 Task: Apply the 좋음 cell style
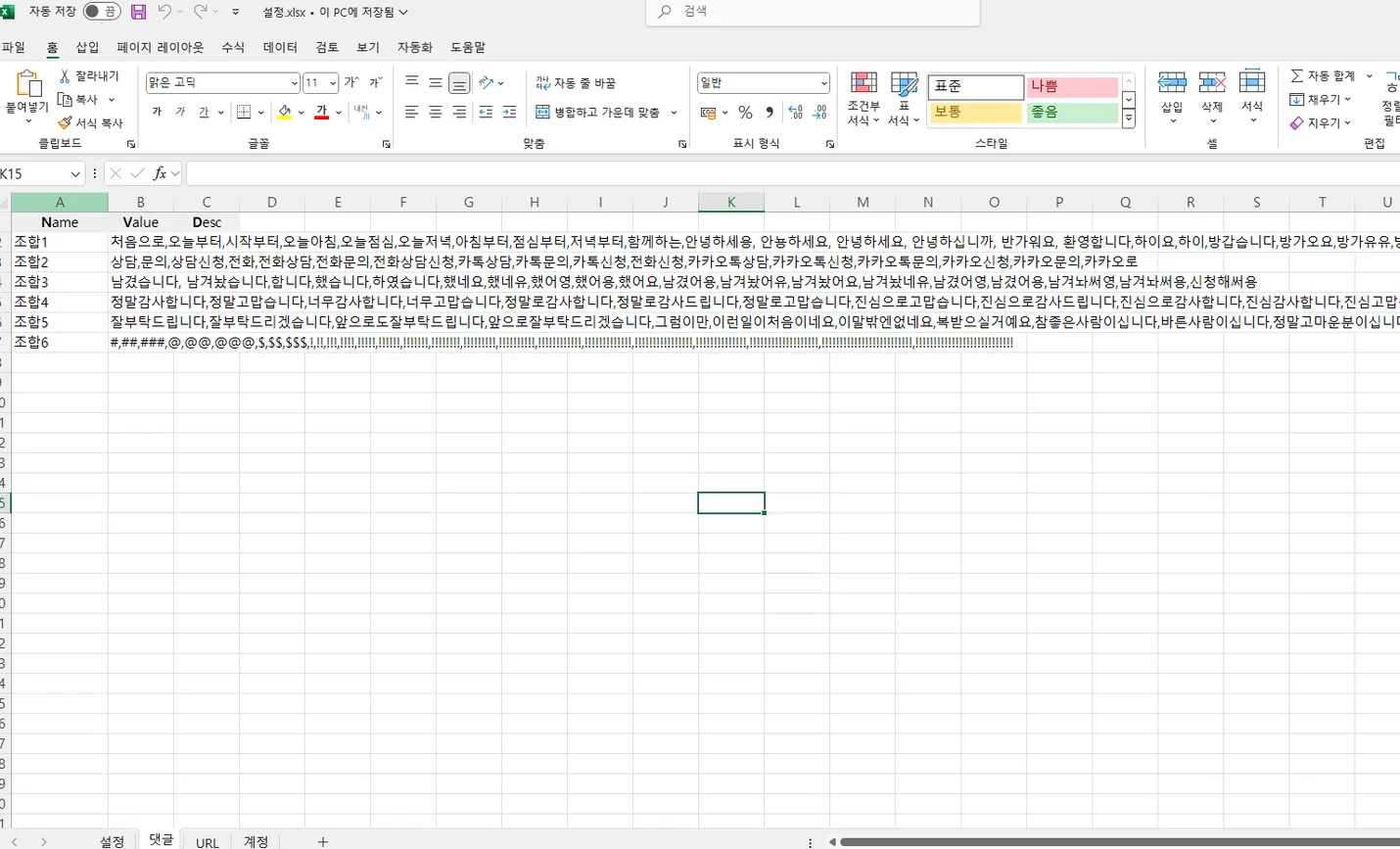pos(1072,113)
